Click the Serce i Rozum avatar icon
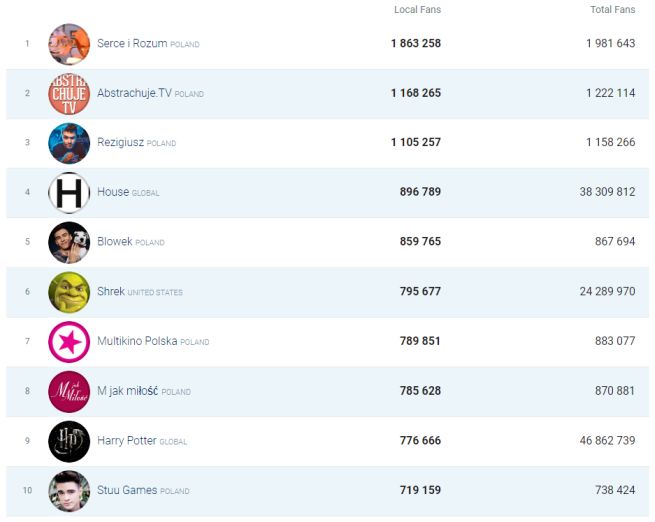Viewport: 655px width, 522px height. tap(69, 44)
